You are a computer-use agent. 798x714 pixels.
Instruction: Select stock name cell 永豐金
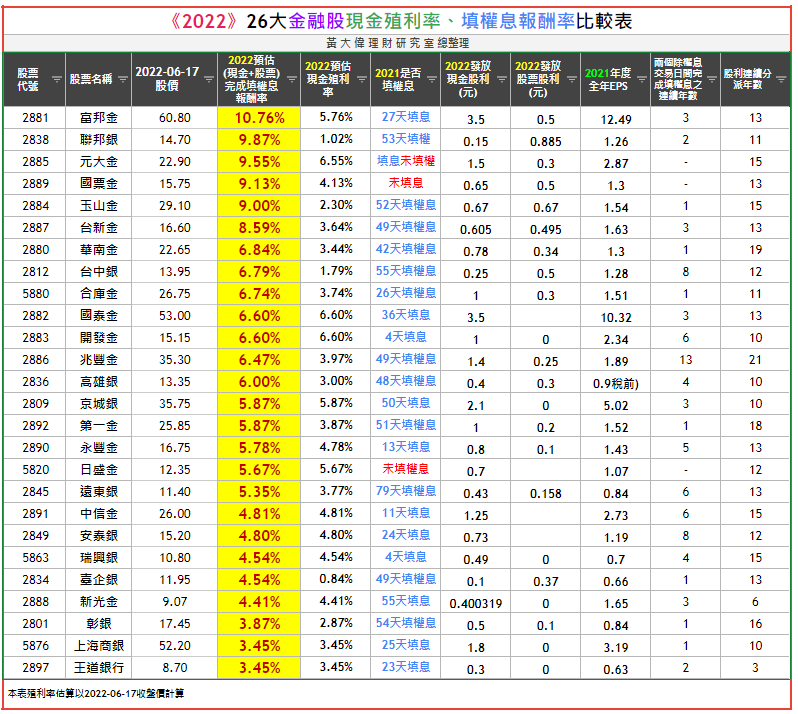tap(99, 447)
